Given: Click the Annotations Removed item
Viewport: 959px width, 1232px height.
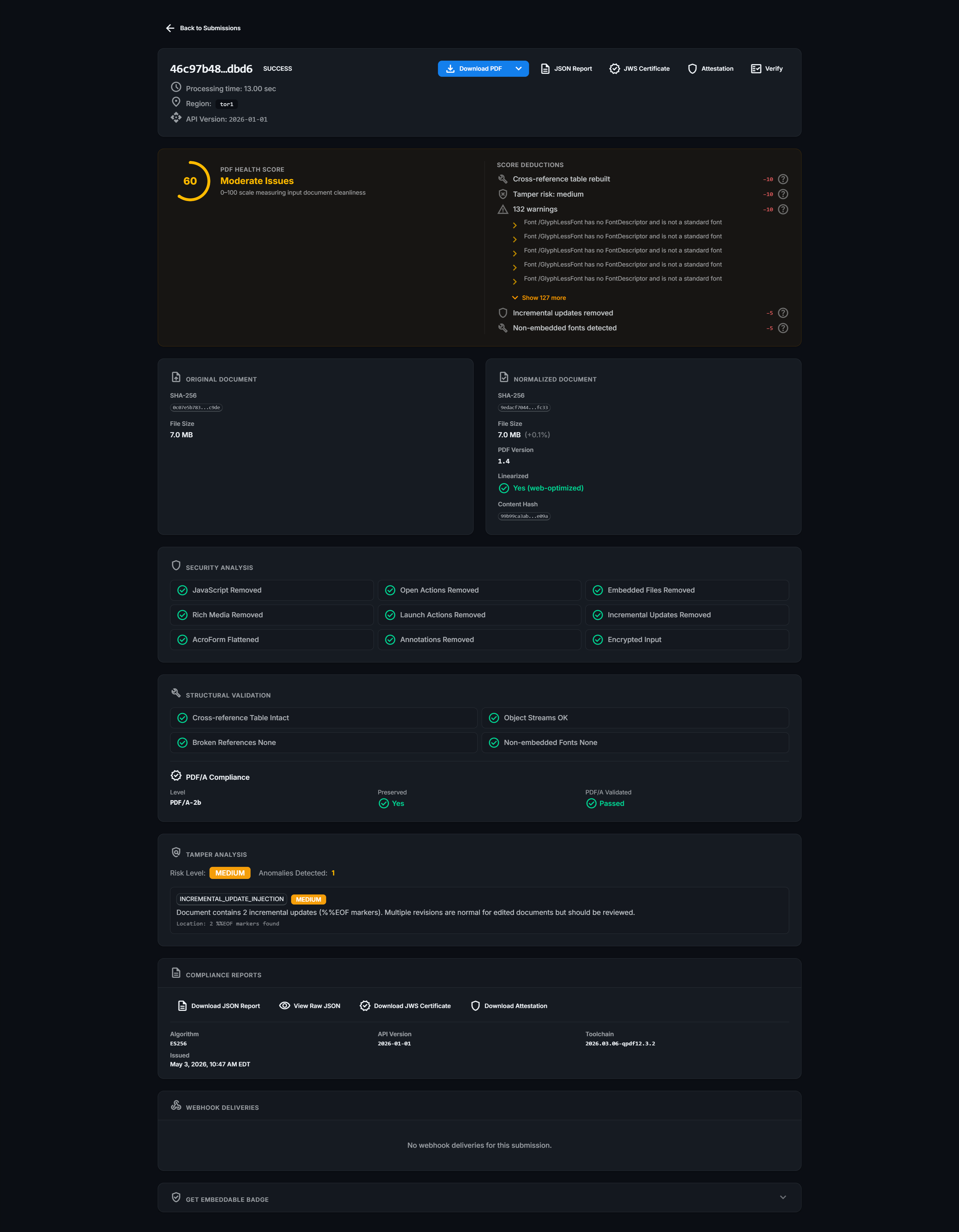Looking at the screenshot, I should pyautogui.click(x=479, y=640).
